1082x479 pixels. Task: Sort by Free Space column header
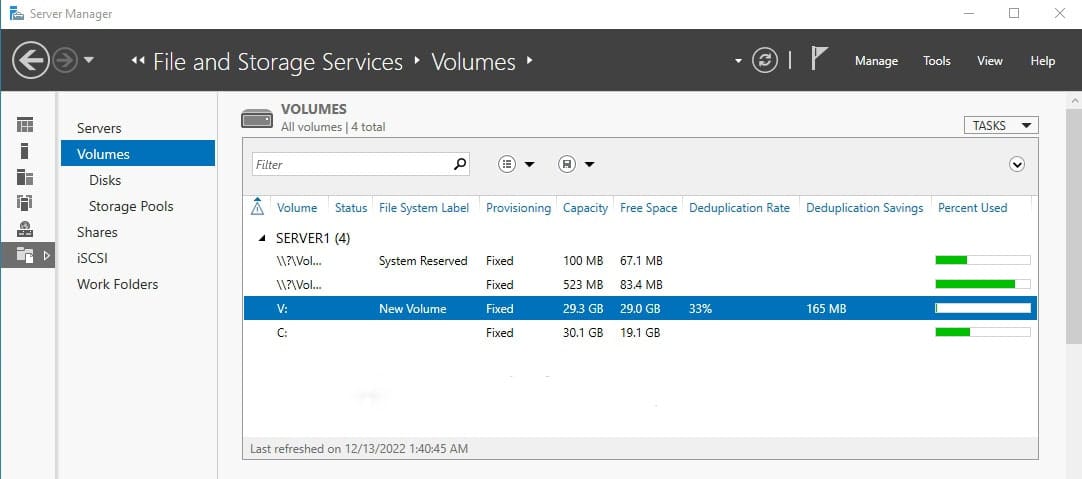[x=649, y=208]
